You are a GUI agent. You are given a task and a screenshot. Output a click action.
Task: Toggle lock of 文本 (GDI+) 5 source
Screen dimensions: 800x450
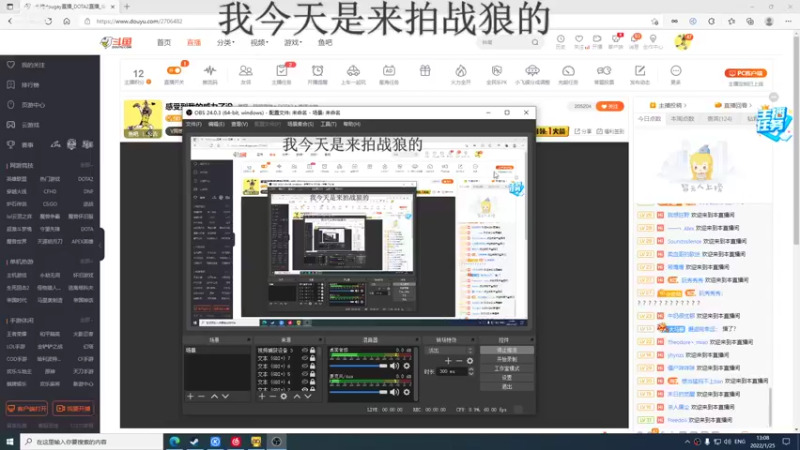click(312, 374)
